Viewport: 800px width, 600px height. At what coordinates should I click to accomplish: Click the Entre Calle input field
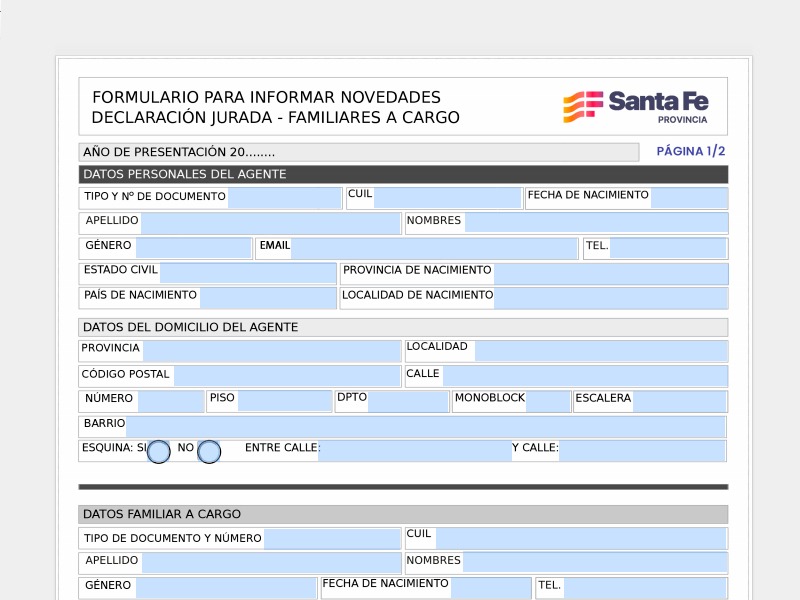coord(415,451)
